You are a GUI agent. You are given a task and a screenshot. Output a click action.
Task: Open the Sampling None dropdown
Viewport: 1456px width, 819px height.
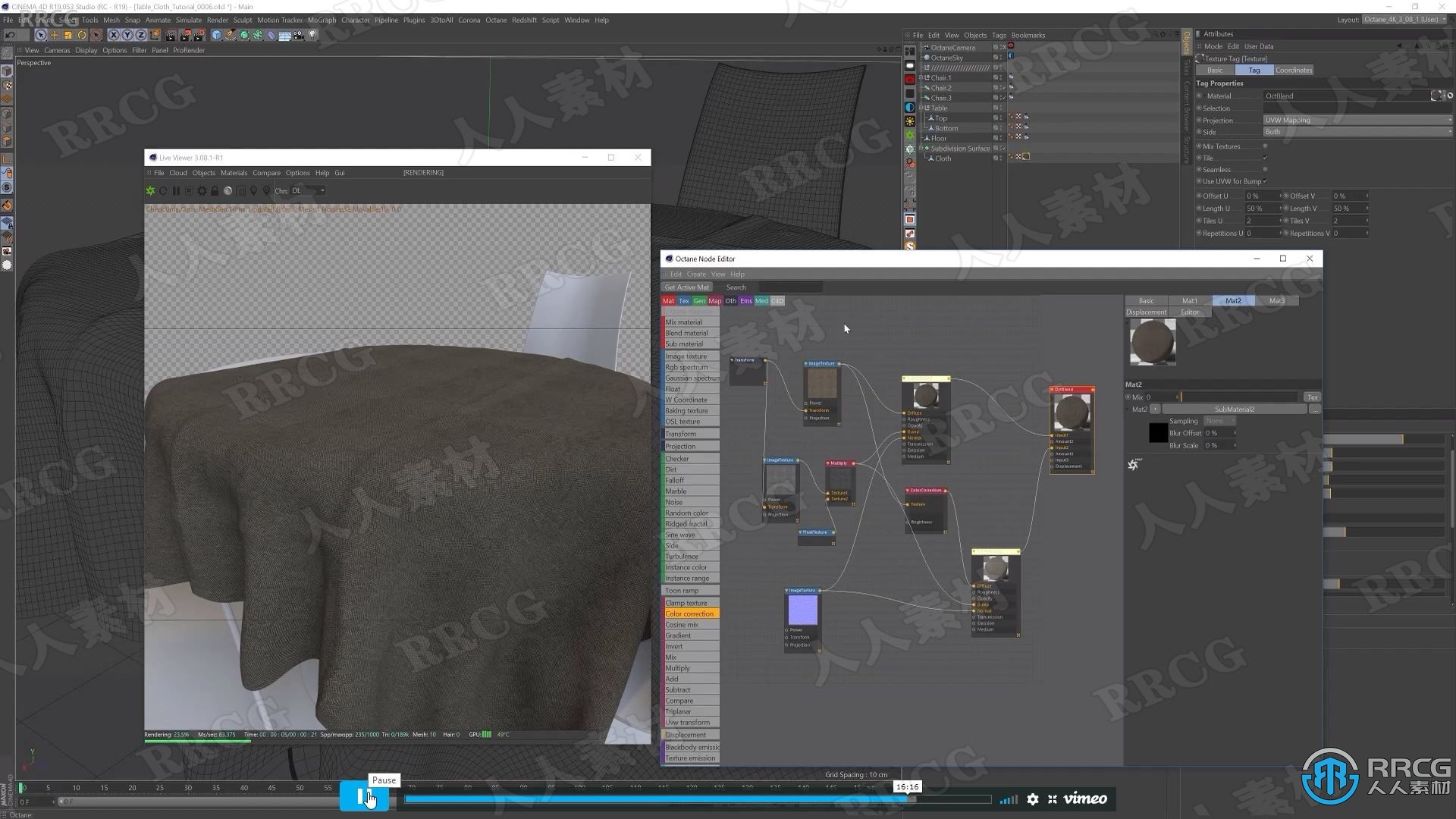1220,421
